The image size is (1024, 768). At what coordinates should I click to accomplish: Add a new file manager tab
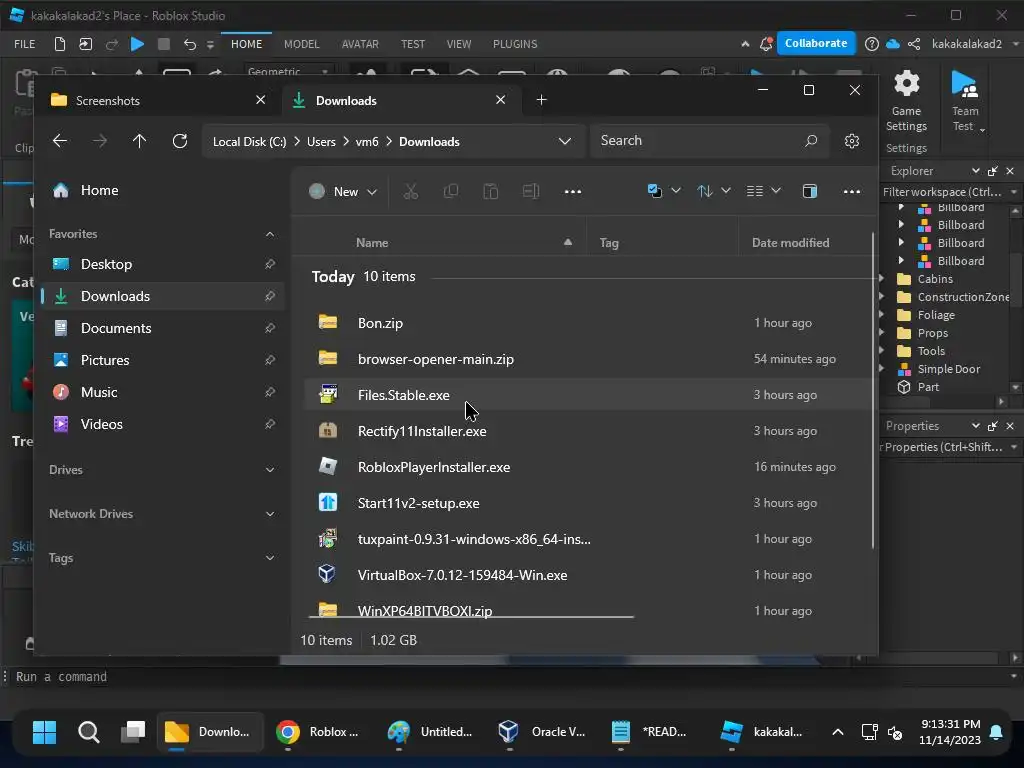pyautogui.click(x=541, y=100)
